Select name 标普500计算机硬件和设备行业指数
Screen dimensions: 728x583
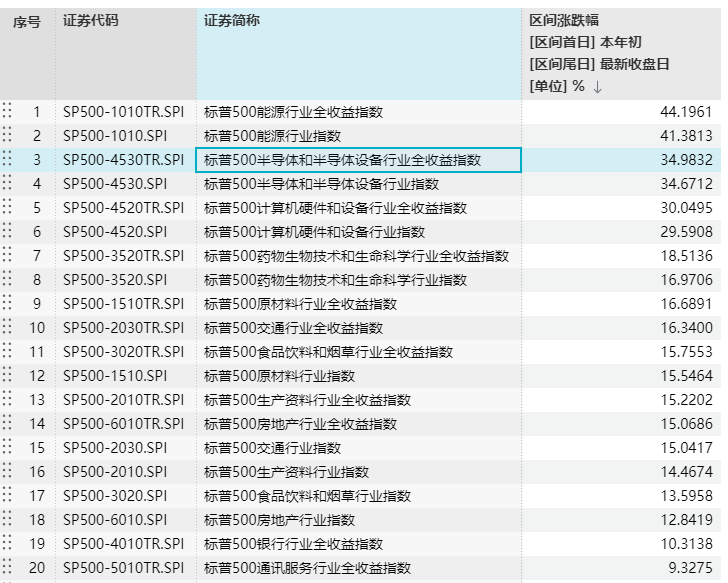[x=314, y=232]
